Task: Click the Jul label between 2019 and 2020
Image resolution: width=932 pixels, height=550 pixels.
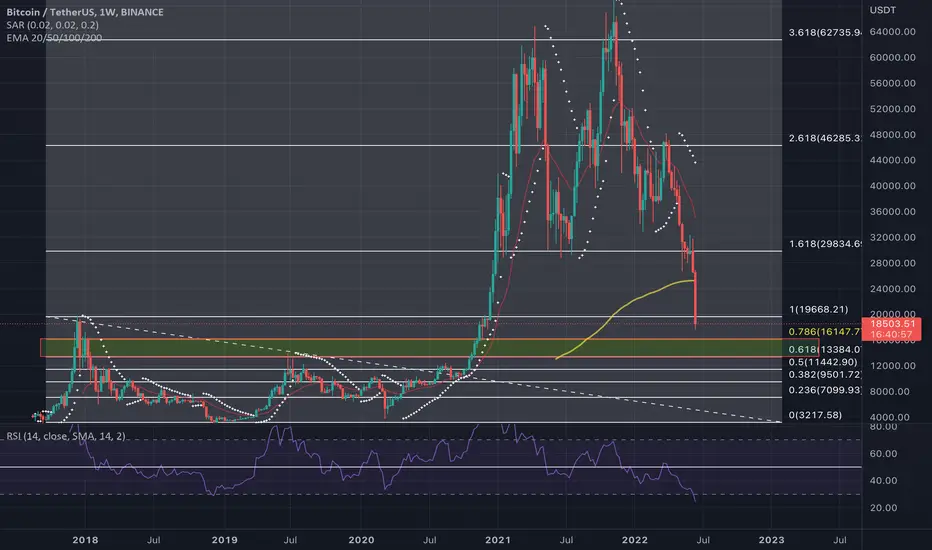Action: pos(290,540)
